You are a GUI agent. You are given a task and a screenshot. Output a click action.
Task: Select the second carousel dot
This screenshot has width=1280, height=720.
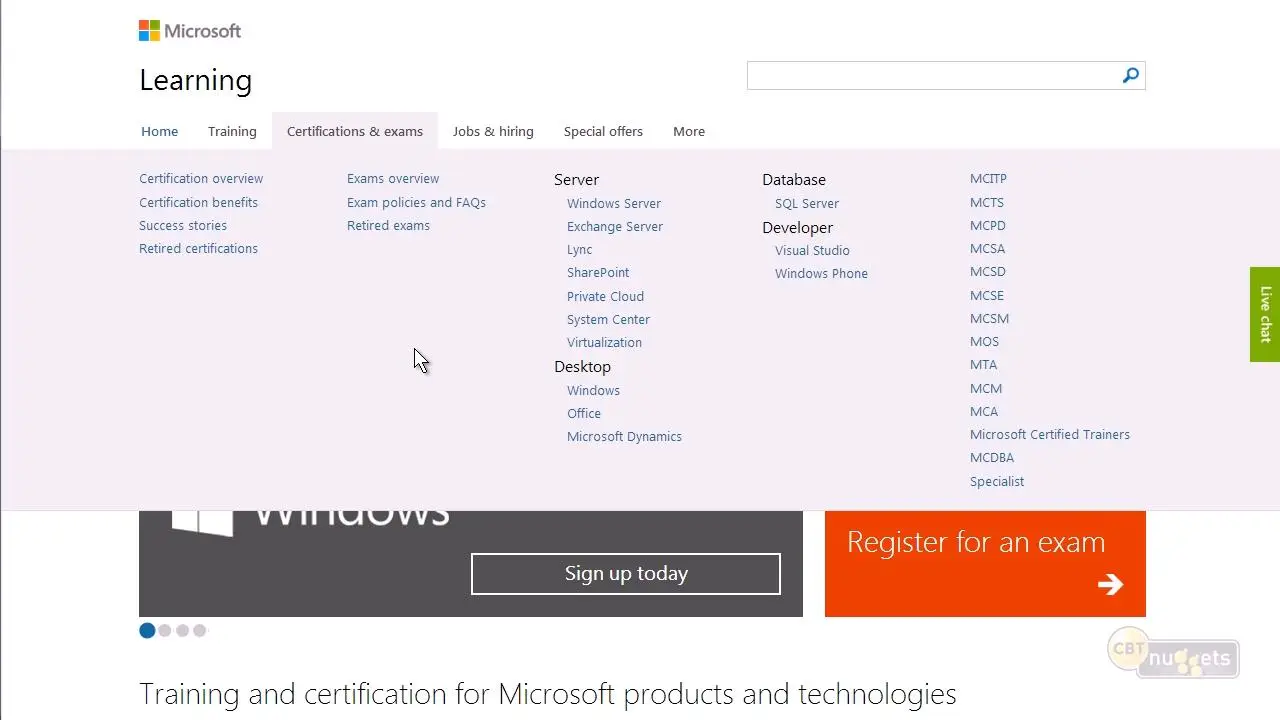click(165, 630)
